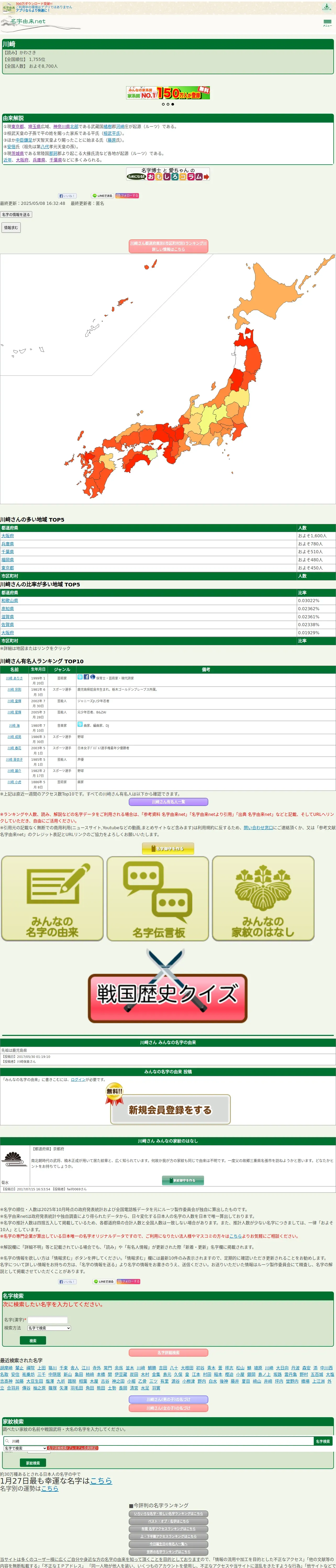
Task: Open the Twitter icon in 川崎 あゆさ's row
Action: click(80, 677)
